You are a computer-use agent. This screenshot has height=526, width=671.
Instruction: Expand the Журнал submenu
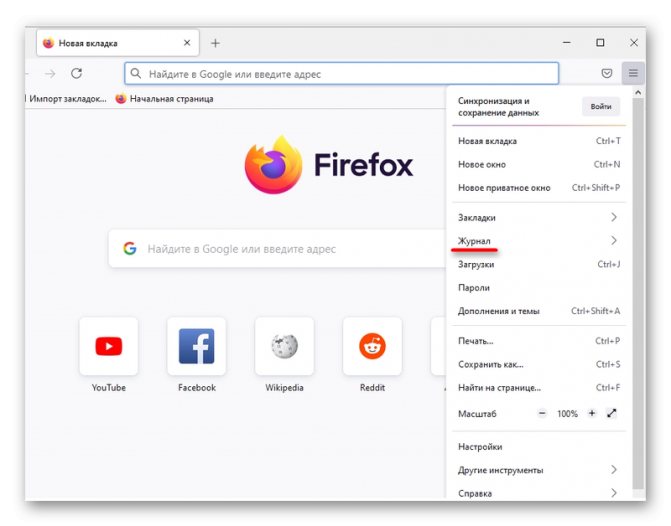coord(539,241)
